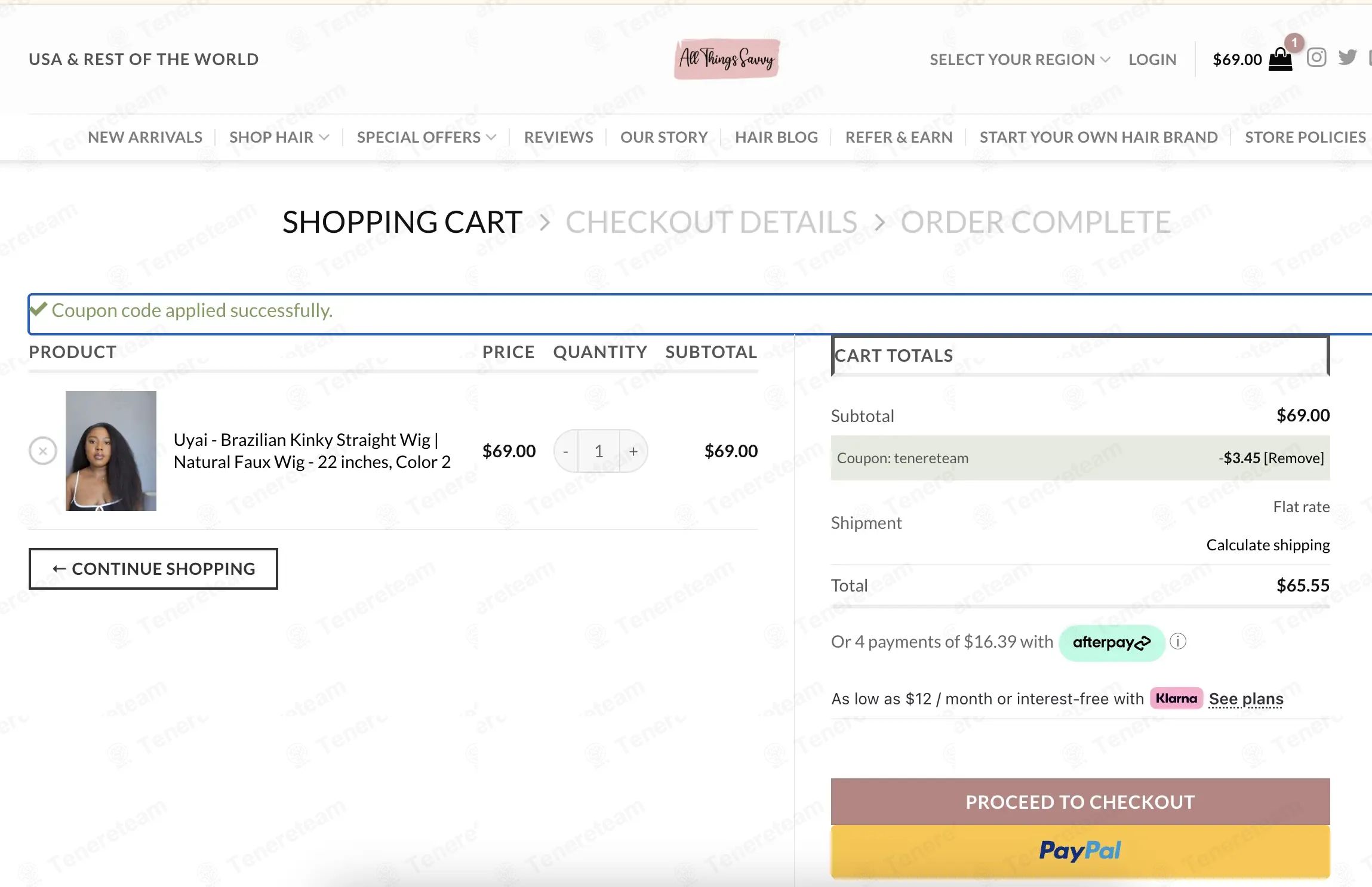Expand the Special Offers menu
The height and width of the screenshot is (887, 1372).
click(x=426, y=137)
